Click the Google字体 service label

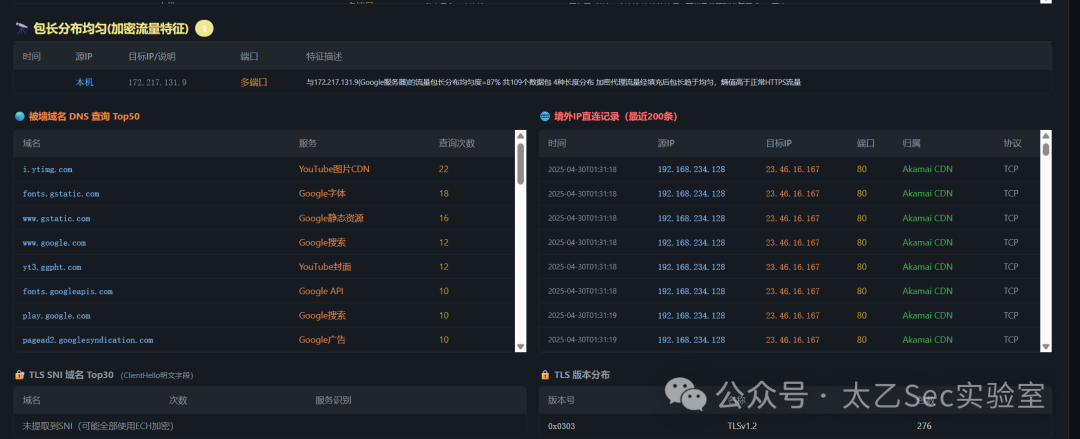(x=322, y=194)
